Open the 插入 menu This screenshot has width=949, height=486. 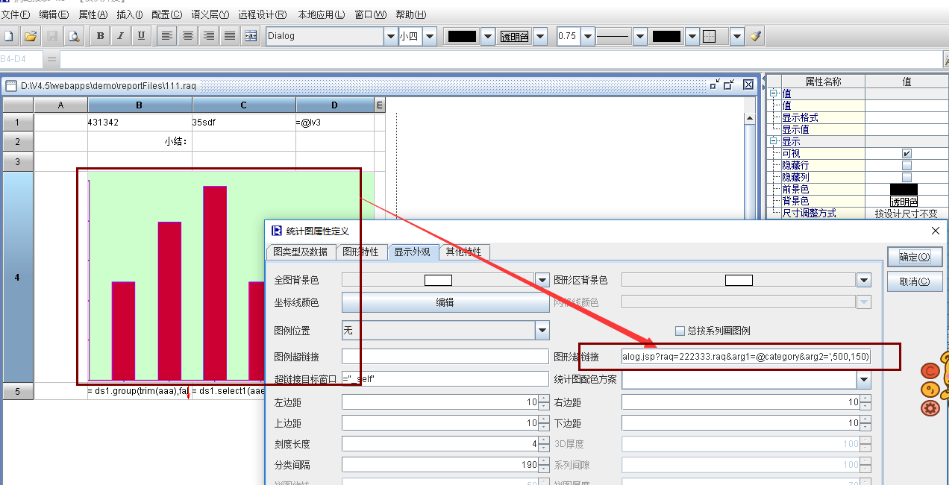130,15
